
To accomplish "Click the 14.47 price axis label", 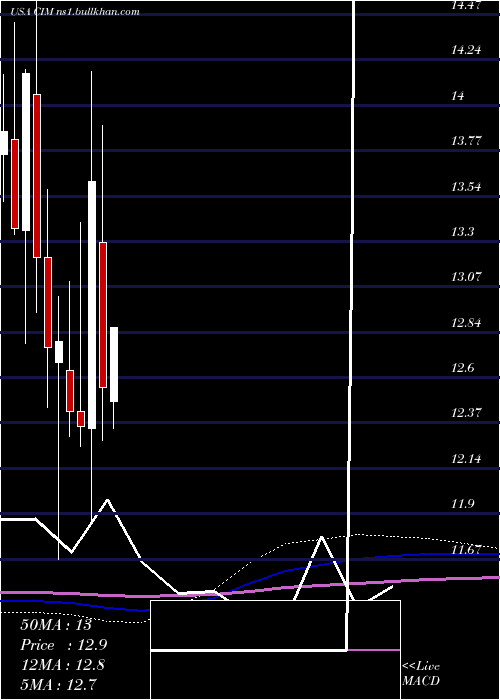I will pos(466,5).
